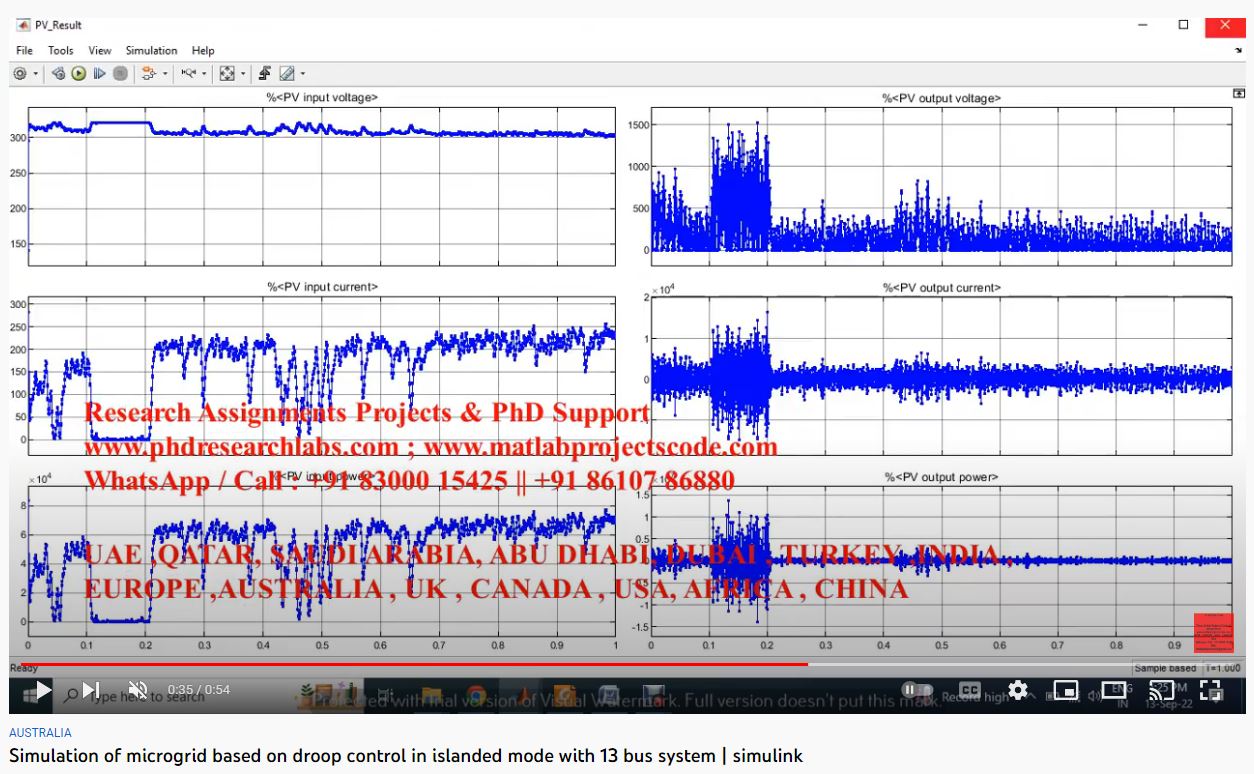1254x774 pixels.
Task: Play the video with the player's play button
Action: pos(42,690)
